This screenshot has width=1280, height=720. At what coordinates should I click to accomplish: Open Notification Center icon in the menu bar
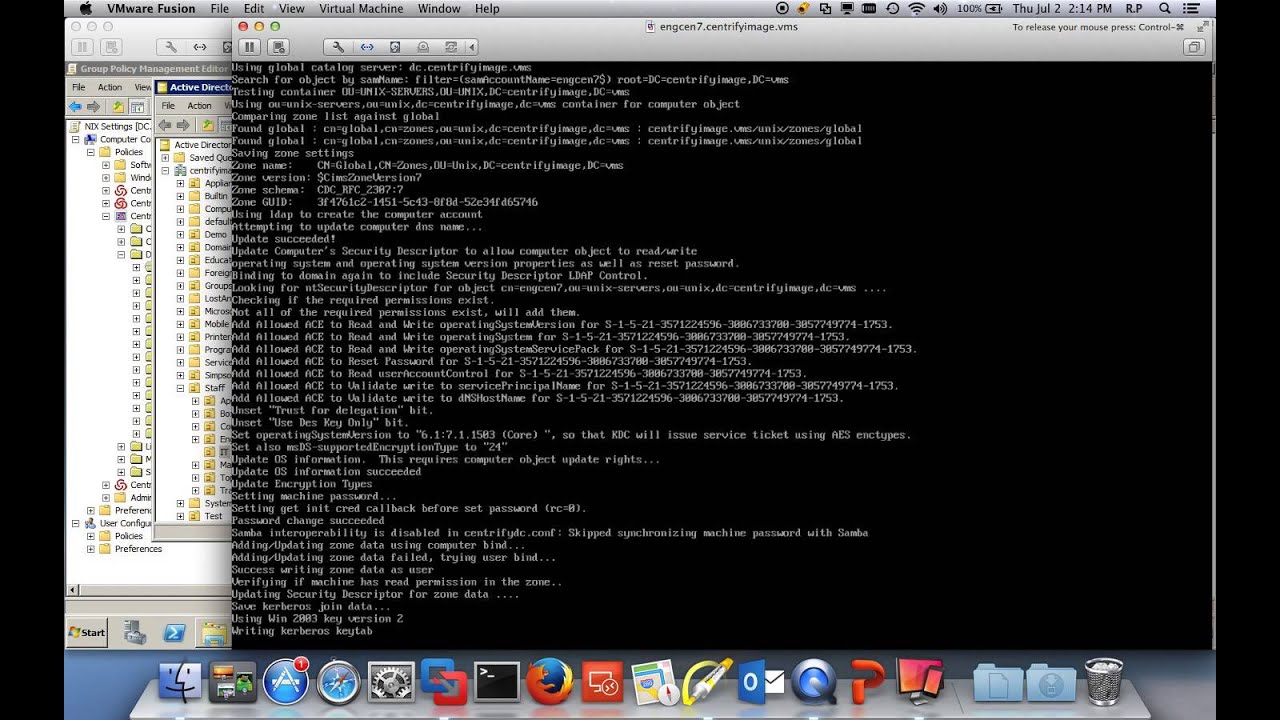[x=1190, y=8]
